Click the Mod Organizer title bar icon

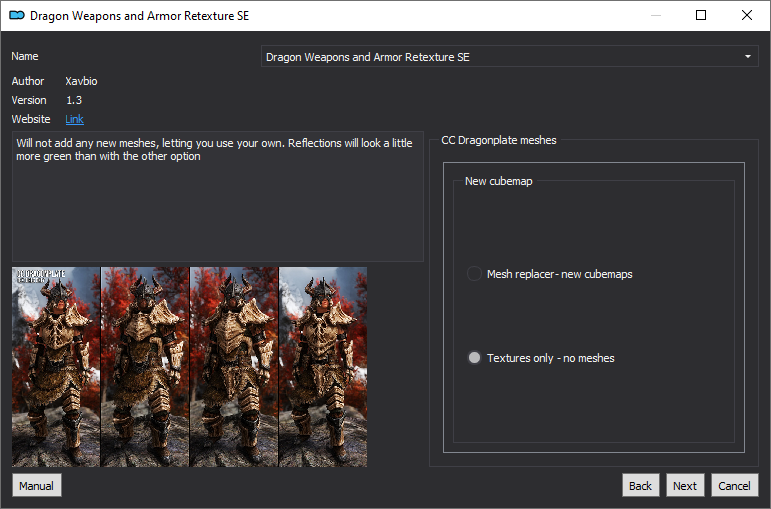(17, 15)
